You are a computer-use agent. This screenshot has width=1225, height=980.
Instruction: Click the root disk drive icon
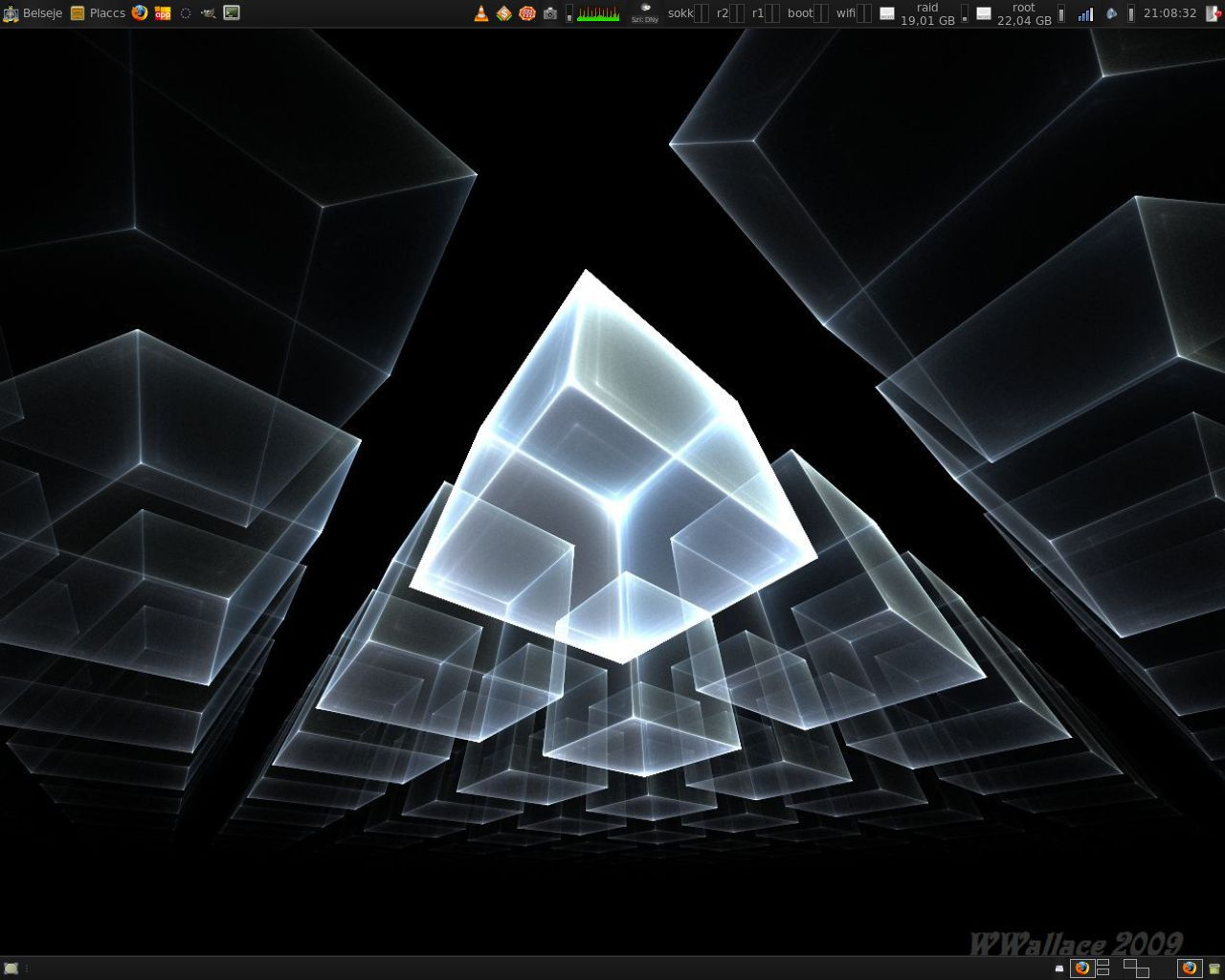(983, 13)
